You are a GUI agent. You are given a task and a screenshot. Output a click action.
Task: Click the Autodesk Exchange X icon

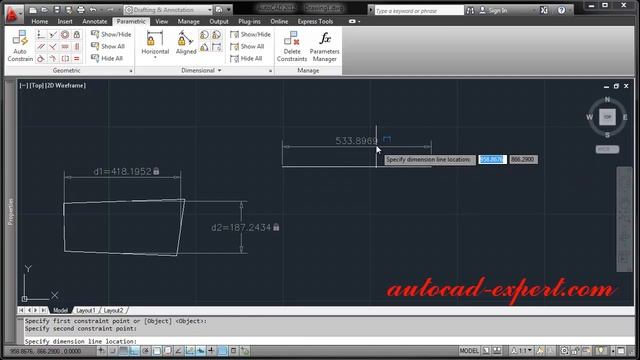[x=544, y=10]
